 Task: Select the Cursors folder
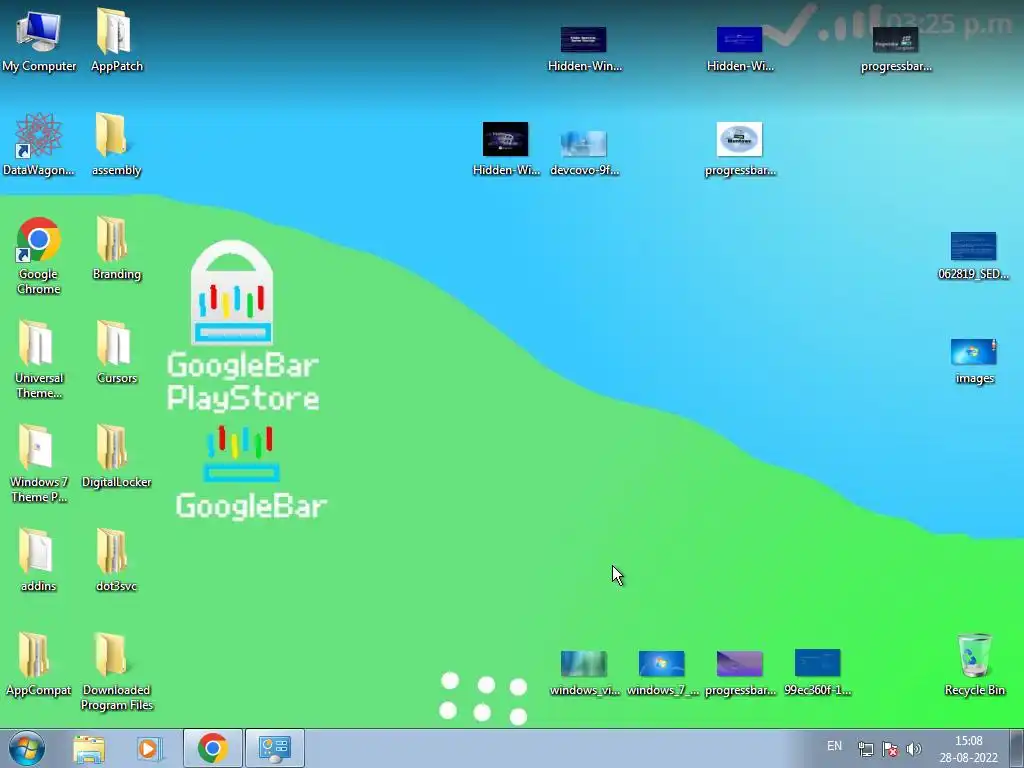pos(116,353)
